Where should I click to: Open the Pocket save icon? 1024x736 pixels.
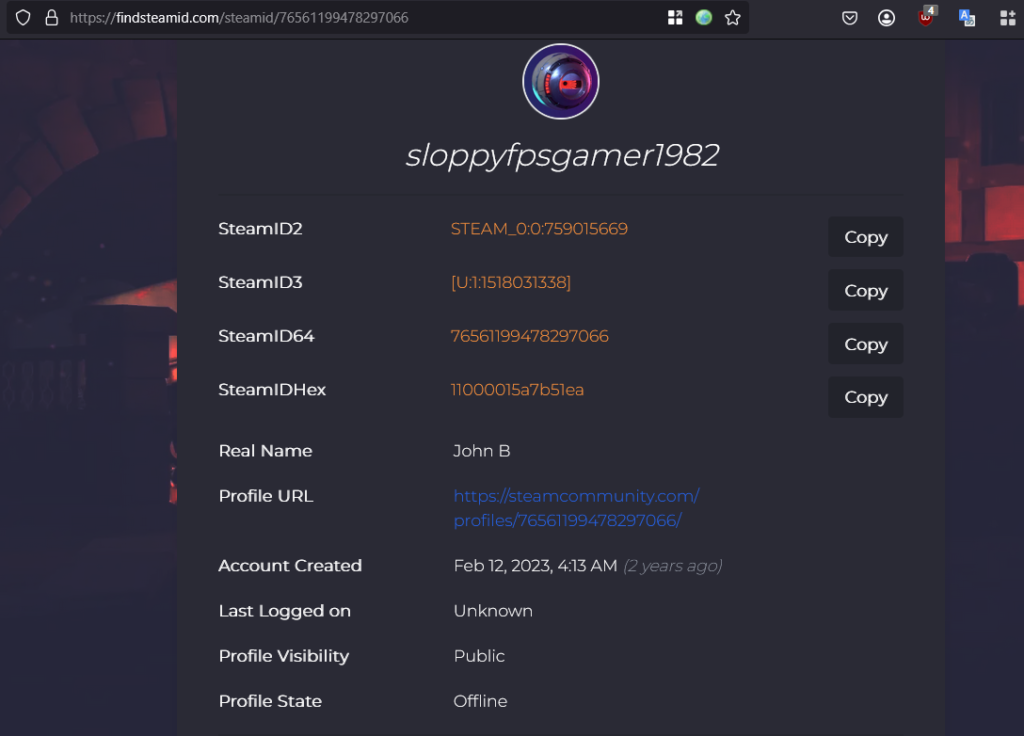click(850, 18)
